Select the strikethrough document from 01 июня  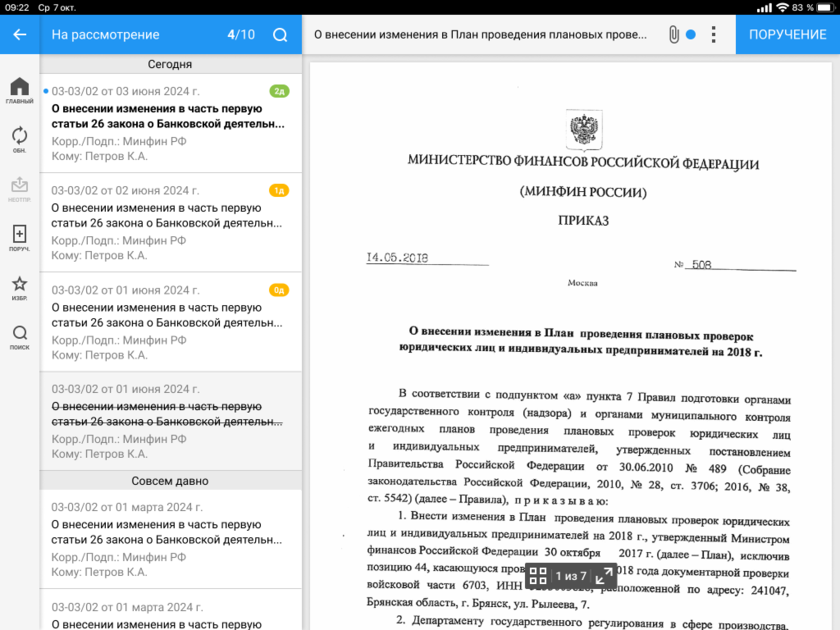(x=170, y=420)
